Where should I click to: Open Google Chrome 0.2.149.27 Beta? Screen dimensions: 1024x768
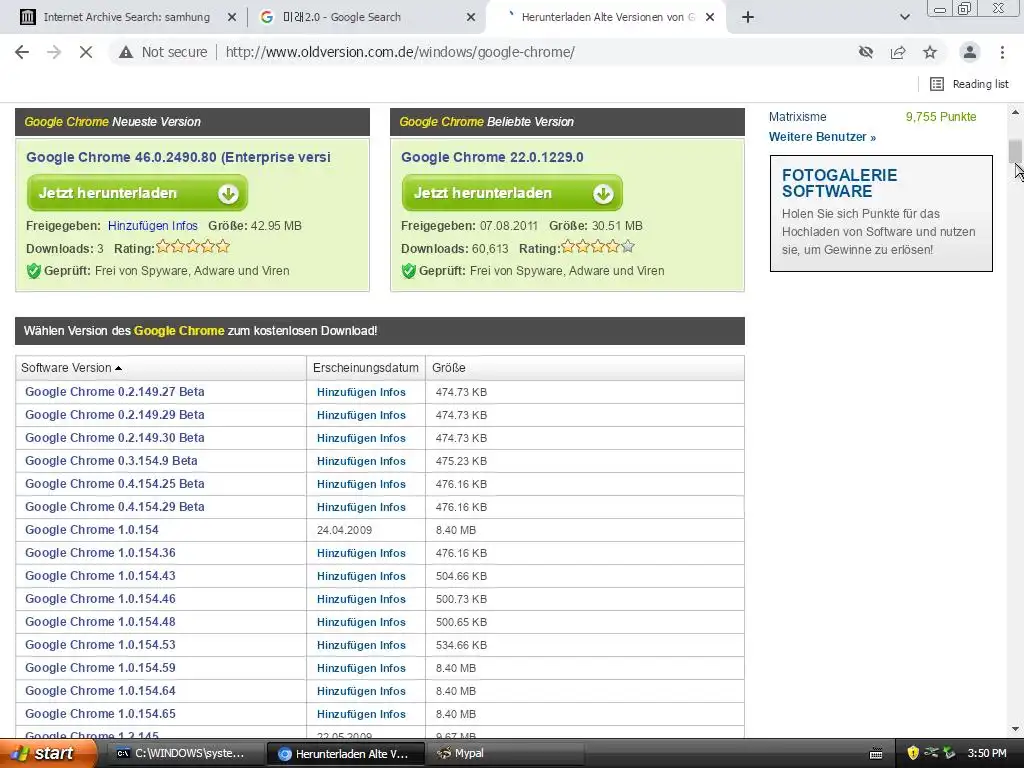point(114,392)
